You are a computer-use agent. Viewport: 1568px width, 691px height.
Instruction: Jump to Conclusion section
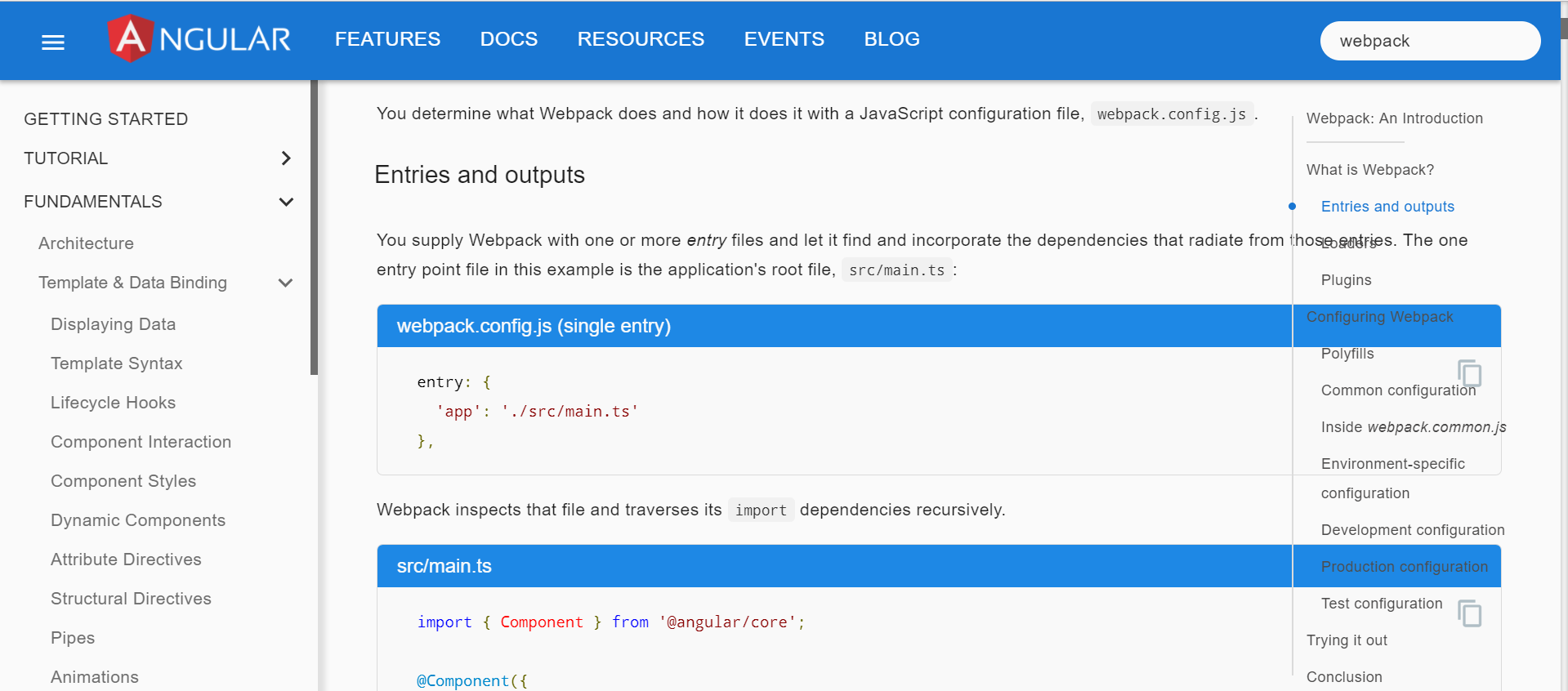tap(1344, 677)
